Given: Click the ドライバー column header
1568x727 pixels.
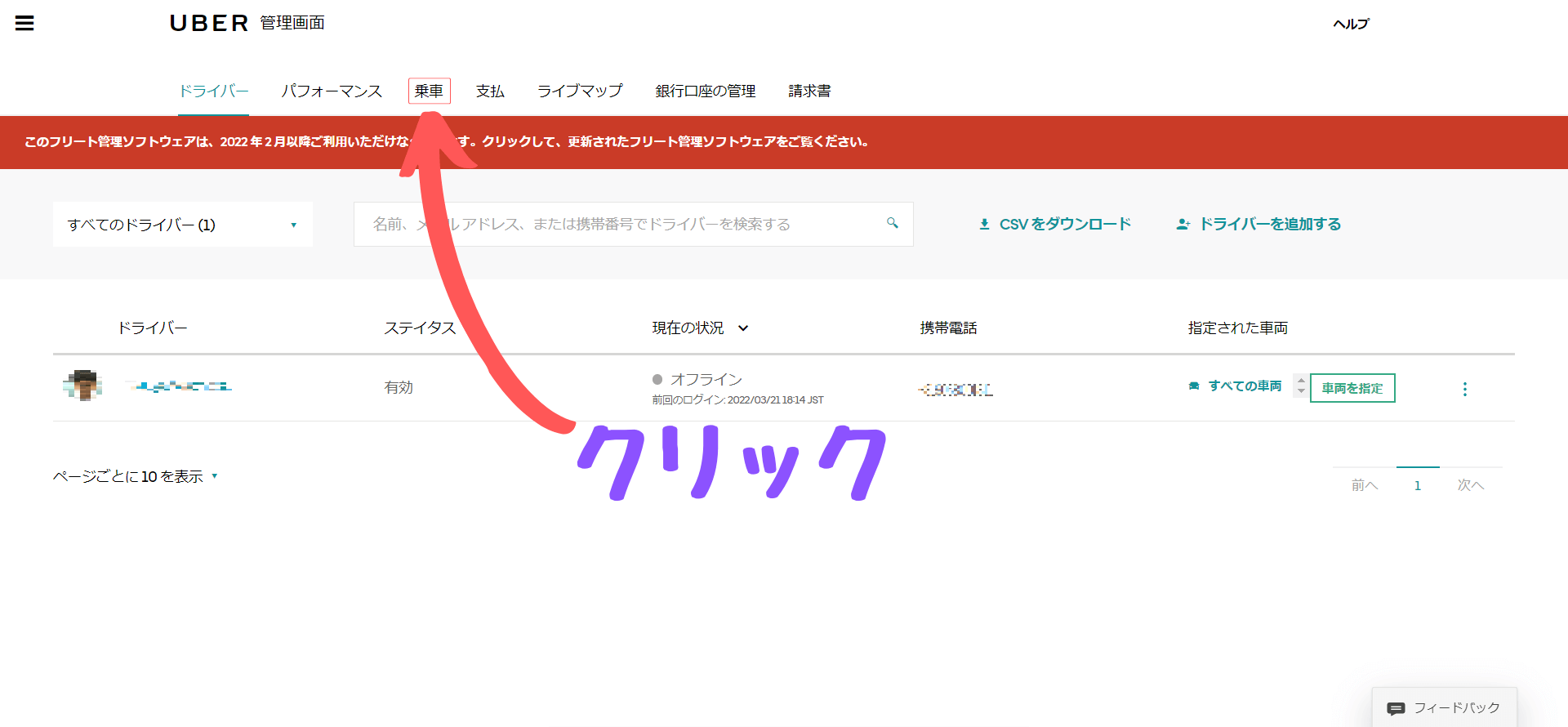Looking at the screenshot, I should (x=153, y=328).
